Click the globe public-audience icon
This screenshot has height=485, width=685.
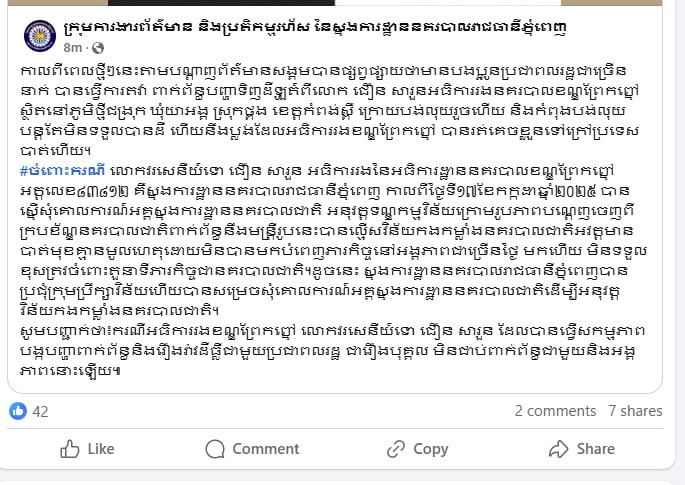pos(98,48)
